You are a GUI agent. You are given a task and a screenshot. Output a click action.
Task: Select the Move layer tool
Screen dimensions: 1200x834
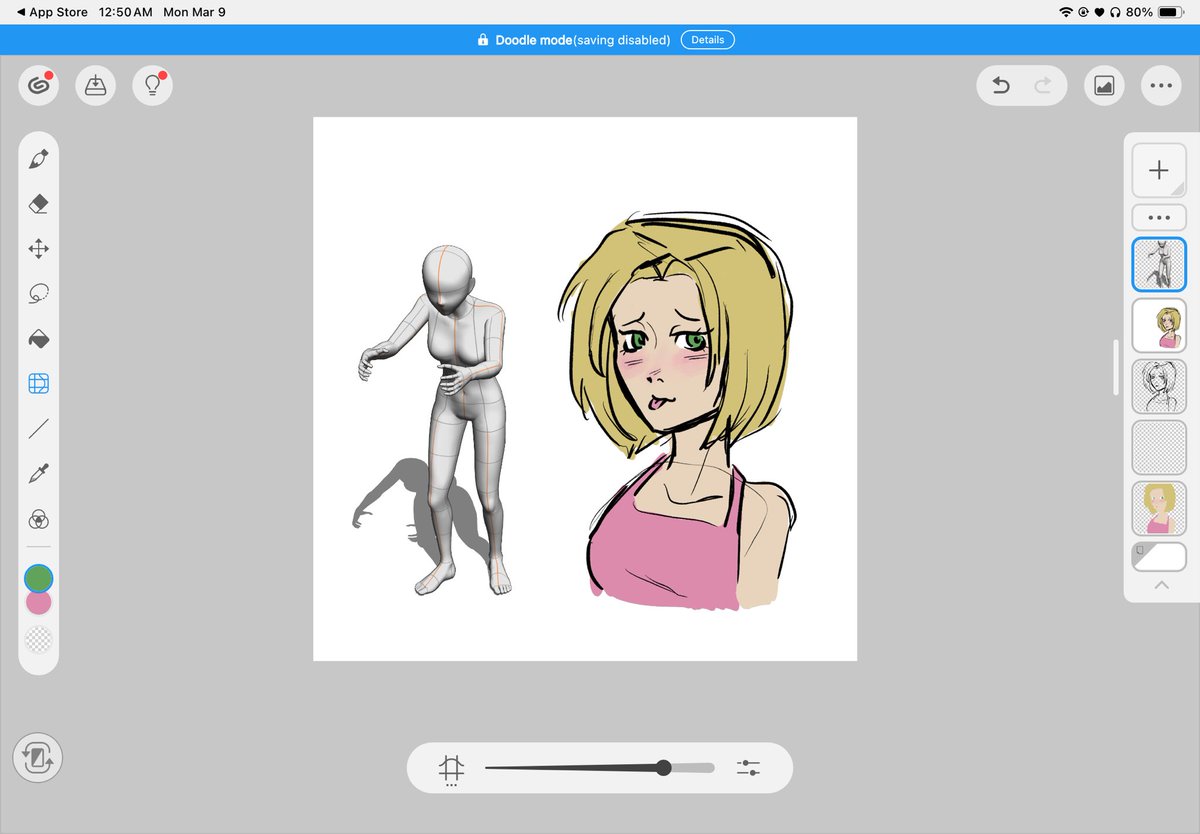point(39,249)
